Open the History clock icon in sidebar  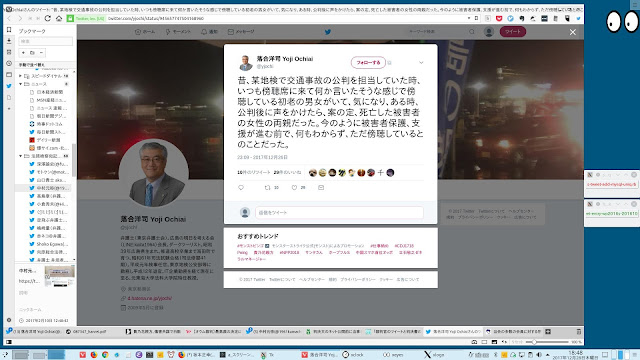[9, 64]
